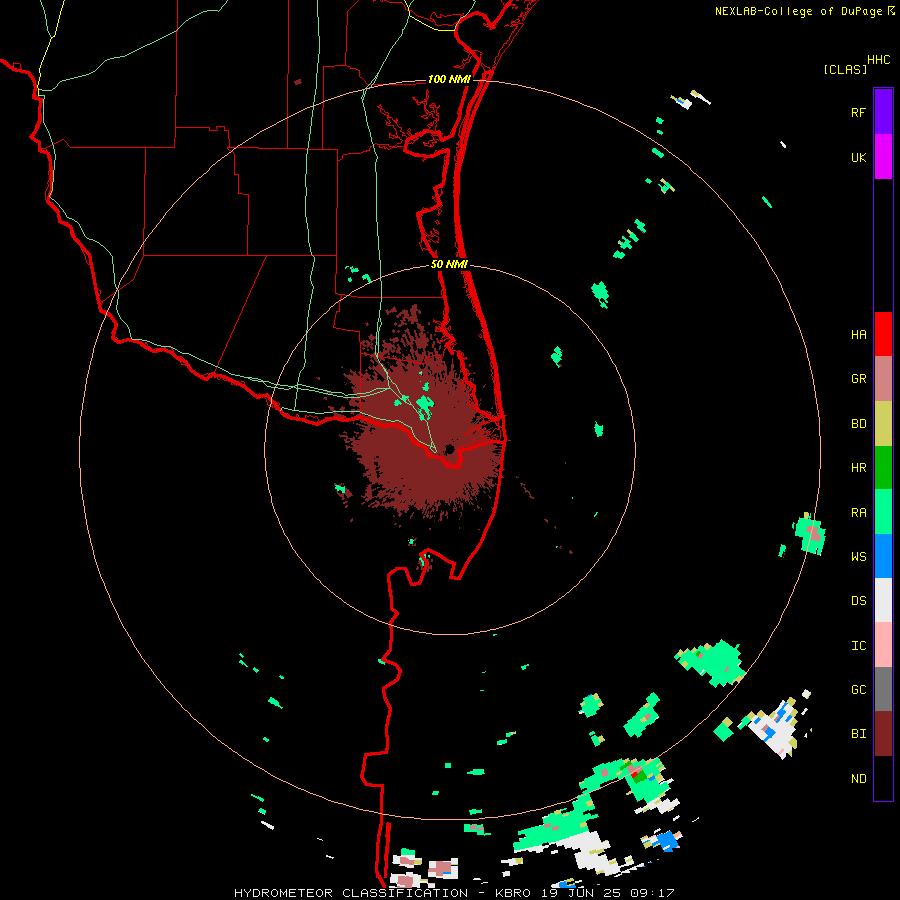The height and width of the screenshot is (900, 900).
Task: Click the 'BI' legend label
Action: pyautogui.click(x=858, y=734)
